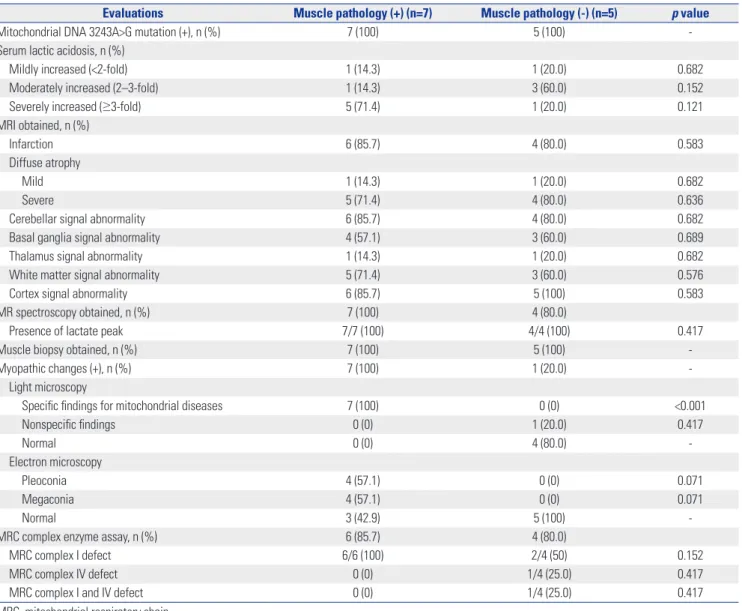This screenshot has height=611, width=742.
Task: Select the Electron microscopy label
Action: [55, 462]
